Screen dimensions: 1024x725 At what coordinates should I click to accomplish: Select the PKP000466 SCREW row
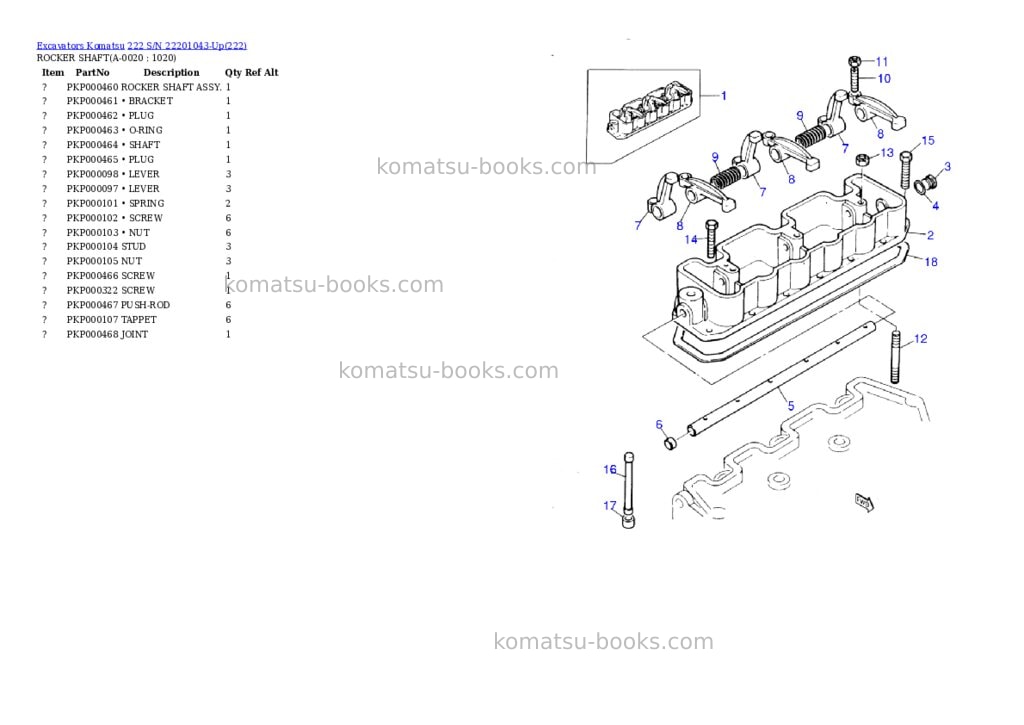(x=136, y=276)
